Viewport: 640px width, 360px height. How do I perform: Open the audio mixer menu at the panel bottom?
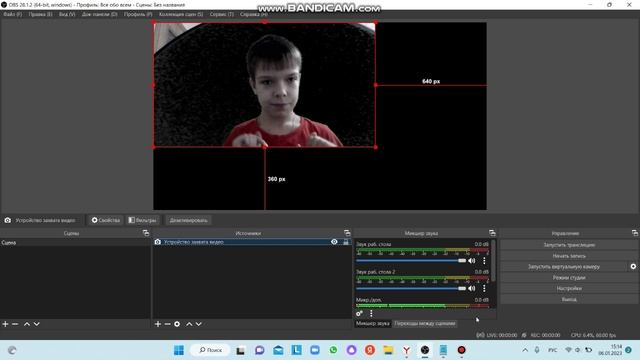click(x=371, y=313)
